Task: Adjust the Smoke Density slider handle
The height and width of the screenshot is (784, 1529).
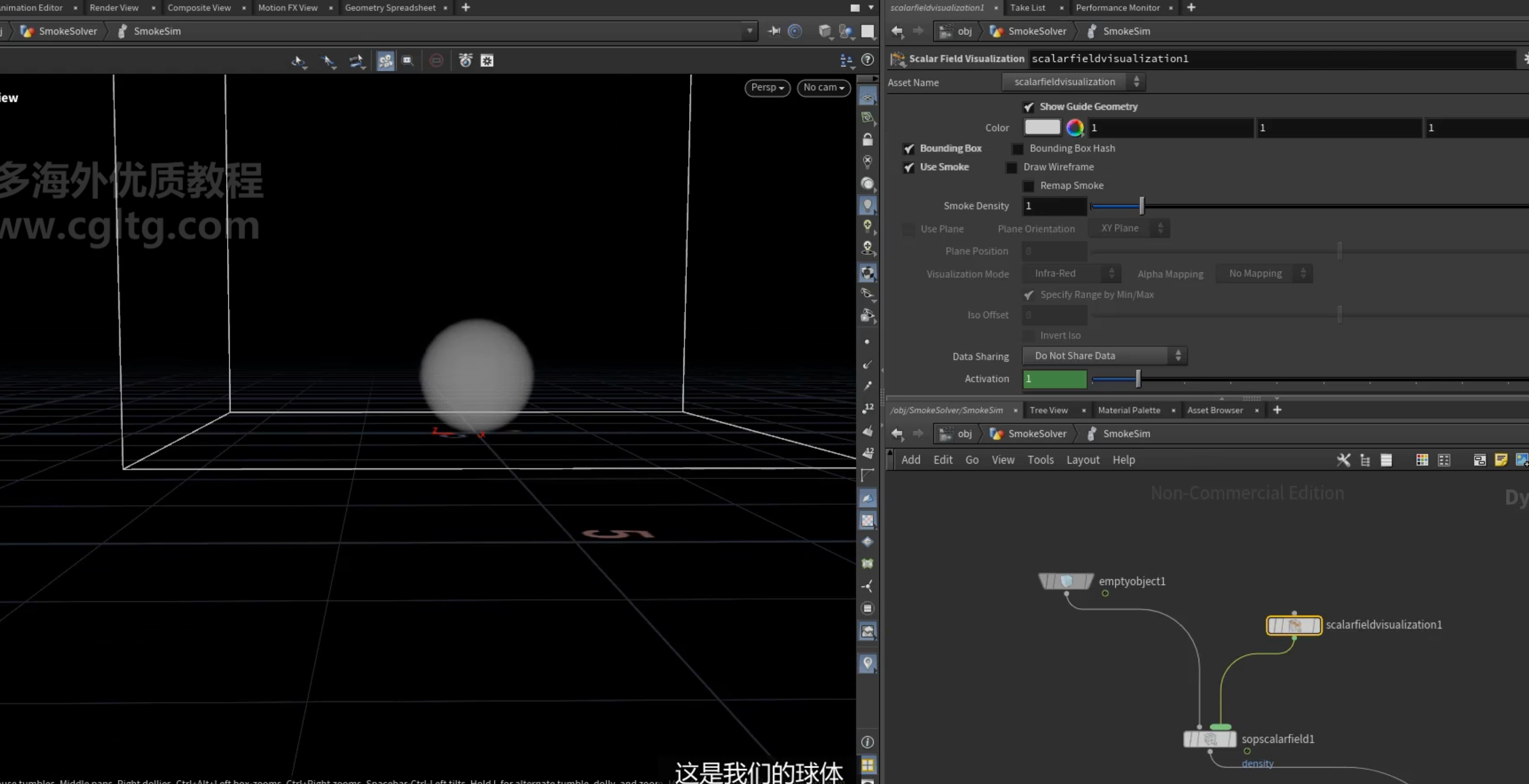Action: (1141, 206)
